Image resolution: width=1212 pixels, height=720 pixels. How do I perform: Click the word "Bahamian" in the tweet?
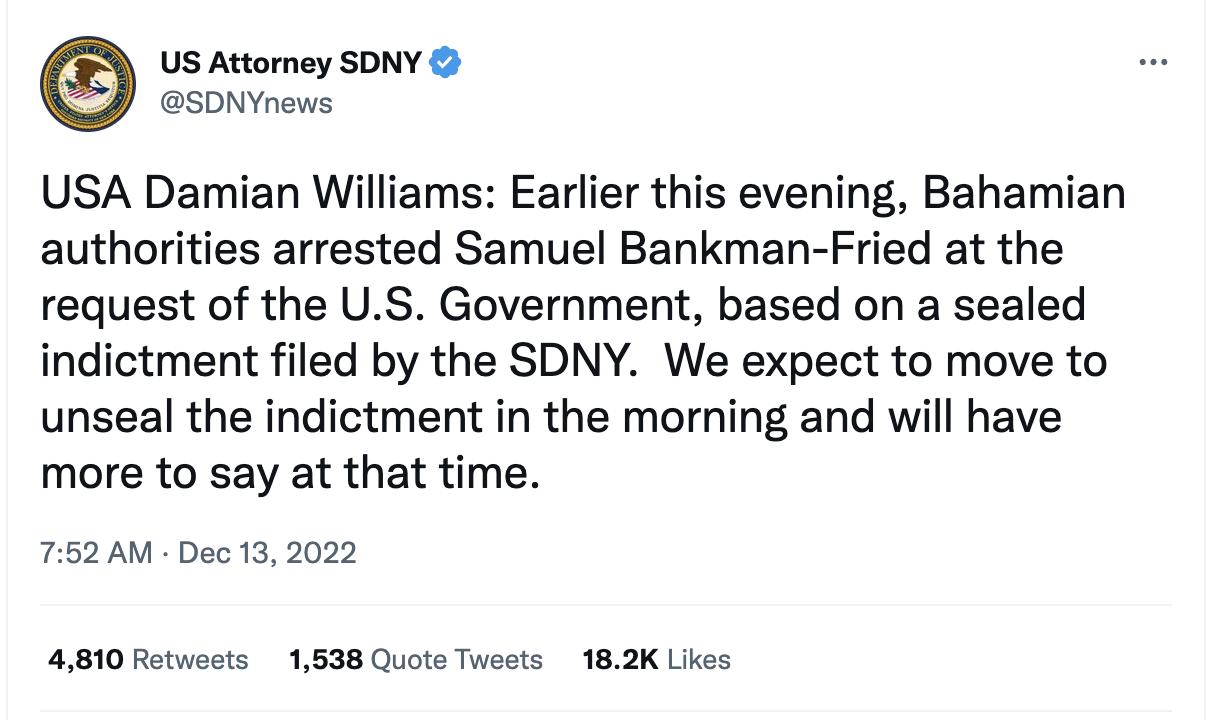coord(1023,194)
